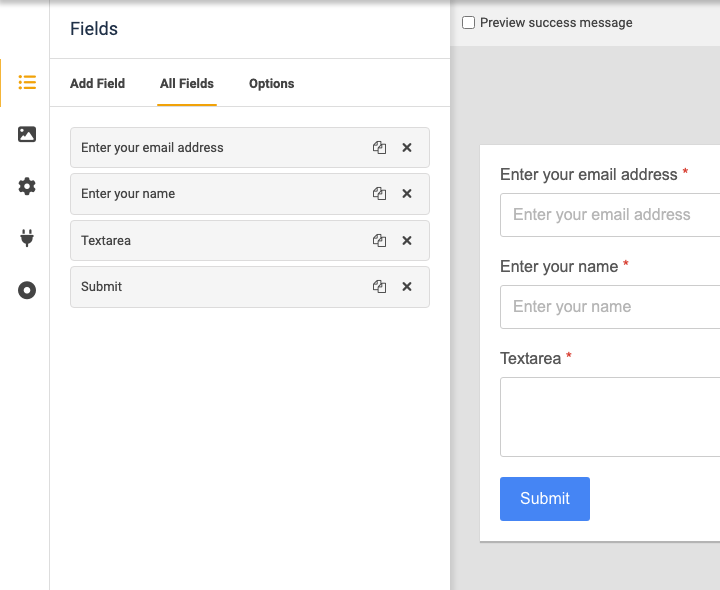Open the Options tab
720x590 pixels.
(271, 84)
